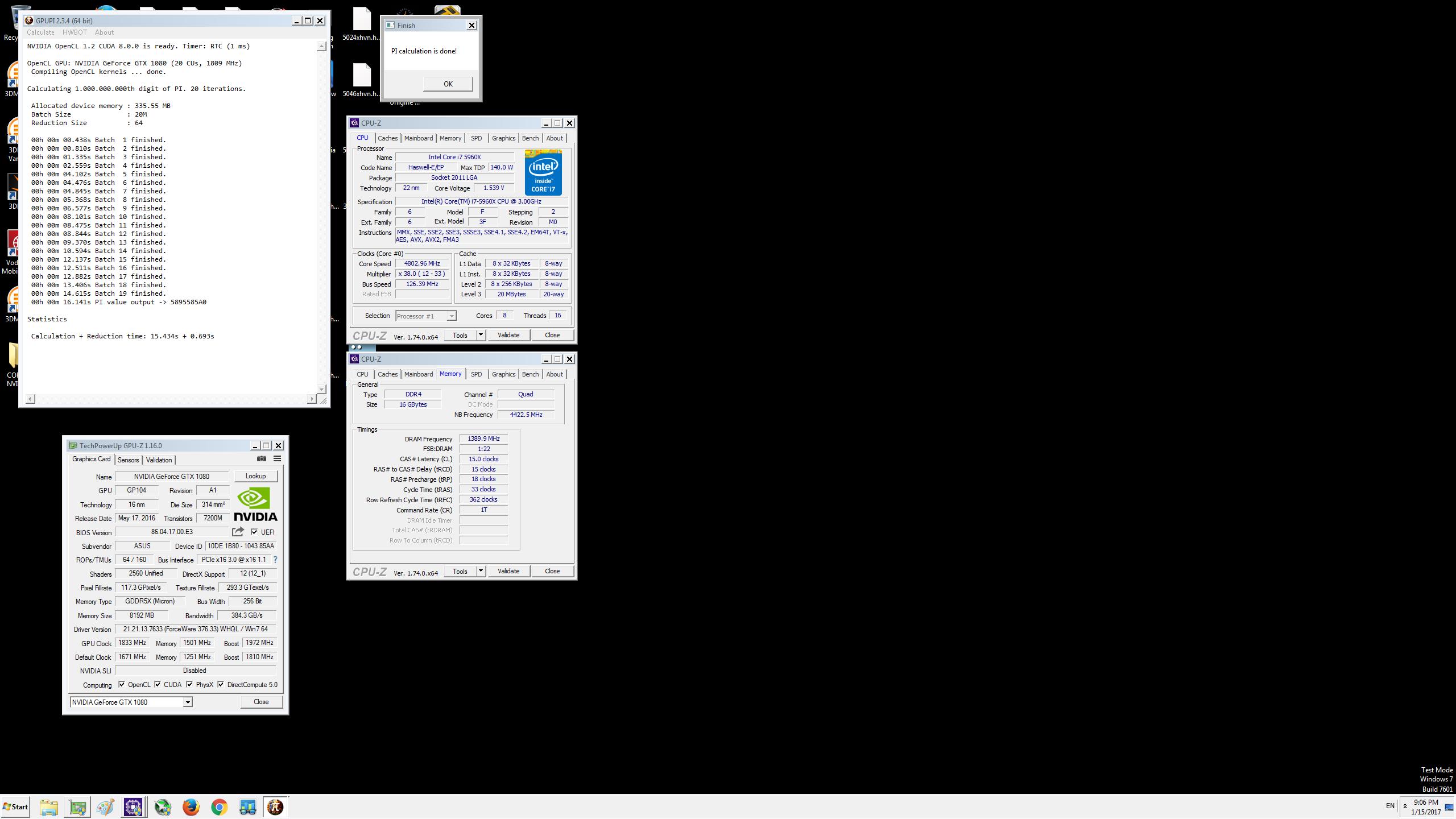Switch to CPU-Z via the taskbar icon
This screenshot has width=1456, height=819.
[x=133, y=807]
